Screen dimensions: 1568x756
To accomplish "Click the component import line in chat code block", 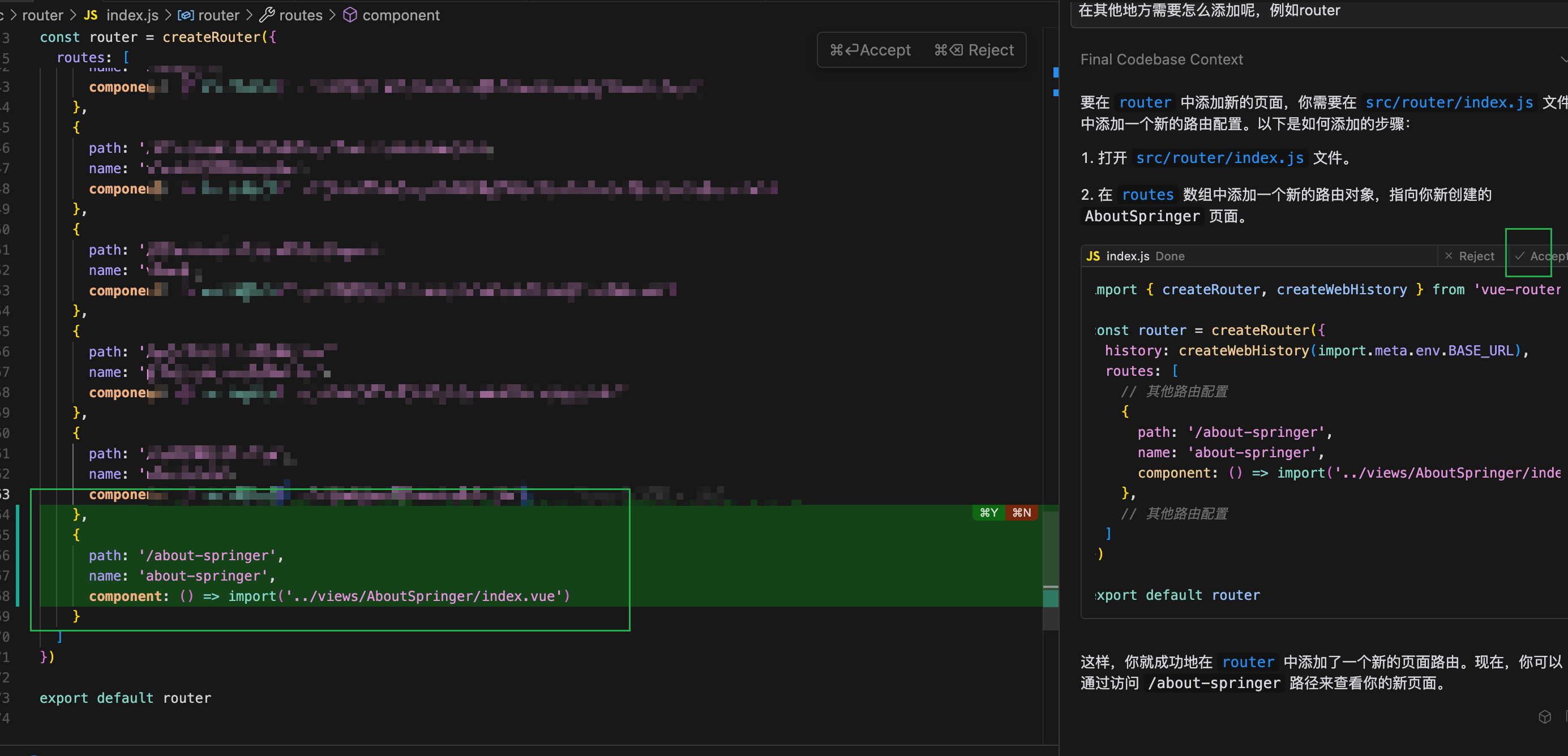I will click(1349, 473).
